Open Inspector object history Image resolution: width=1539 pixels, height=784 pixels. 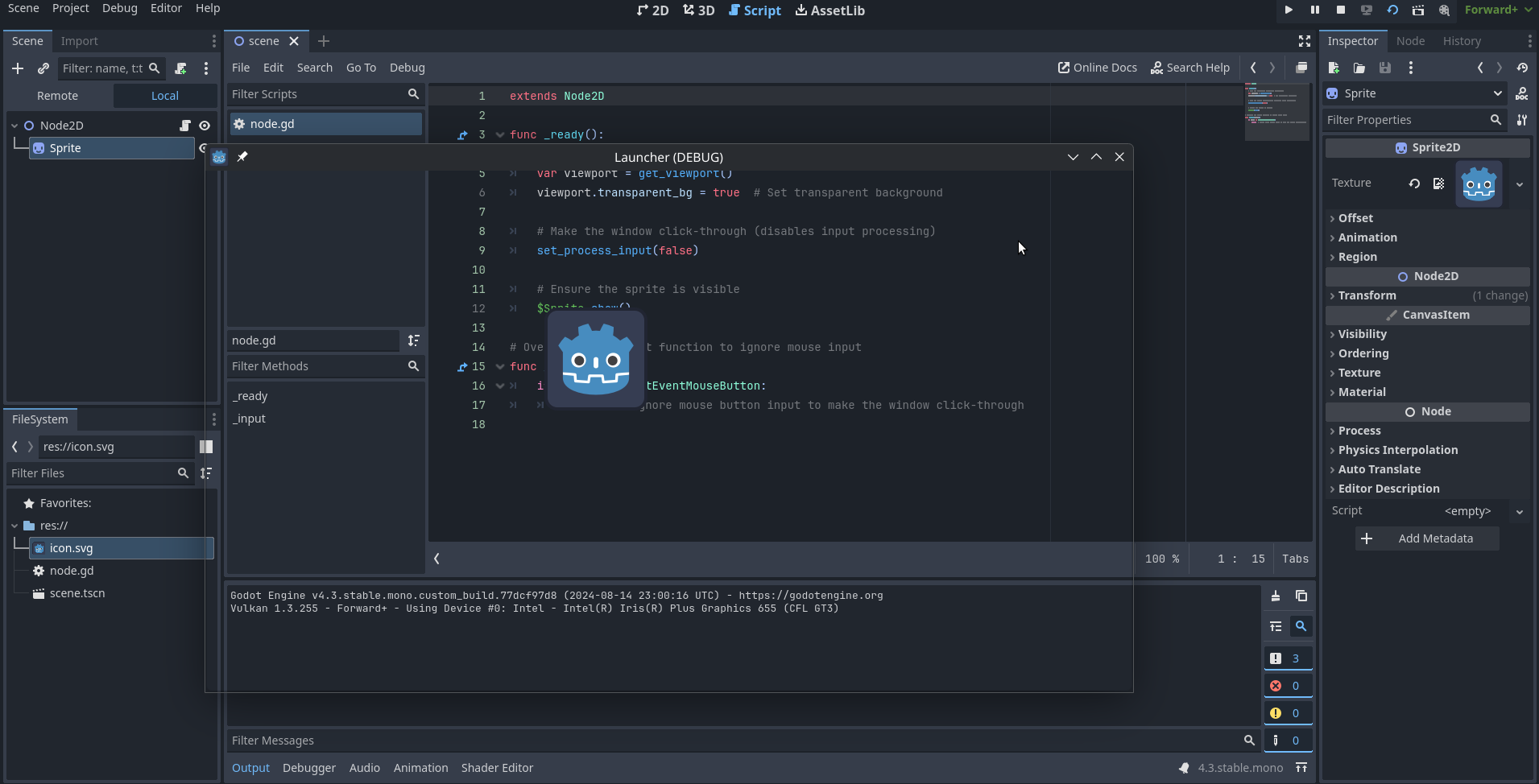pyautogui.click(x=1522, y=68)
